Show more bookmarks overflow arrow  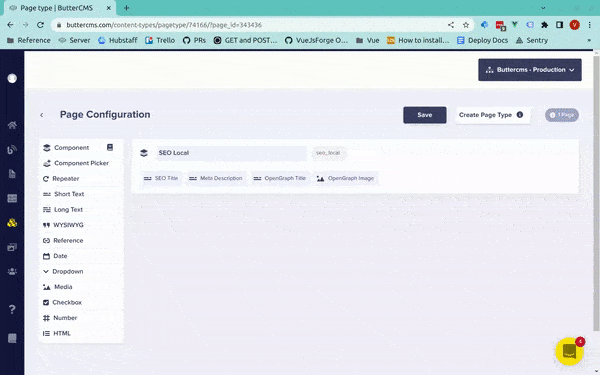[x=589, y=40]
